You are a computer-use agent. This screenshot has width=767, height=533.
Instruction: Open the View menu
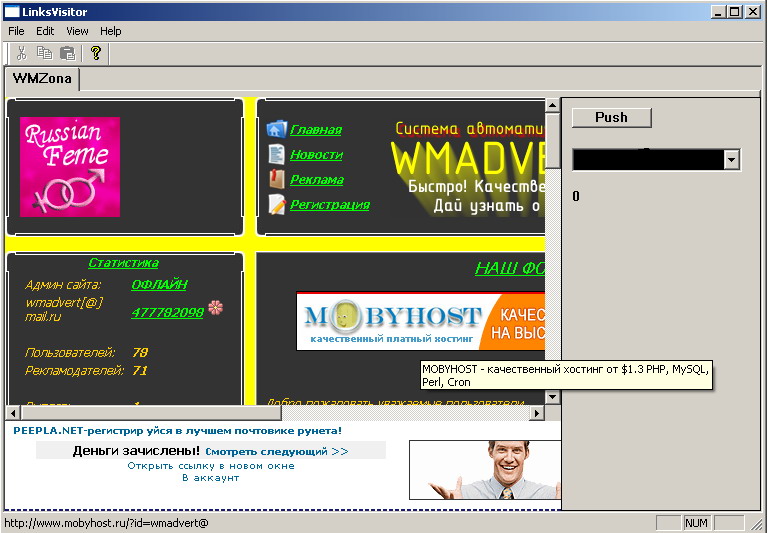(x=77, y=31)
